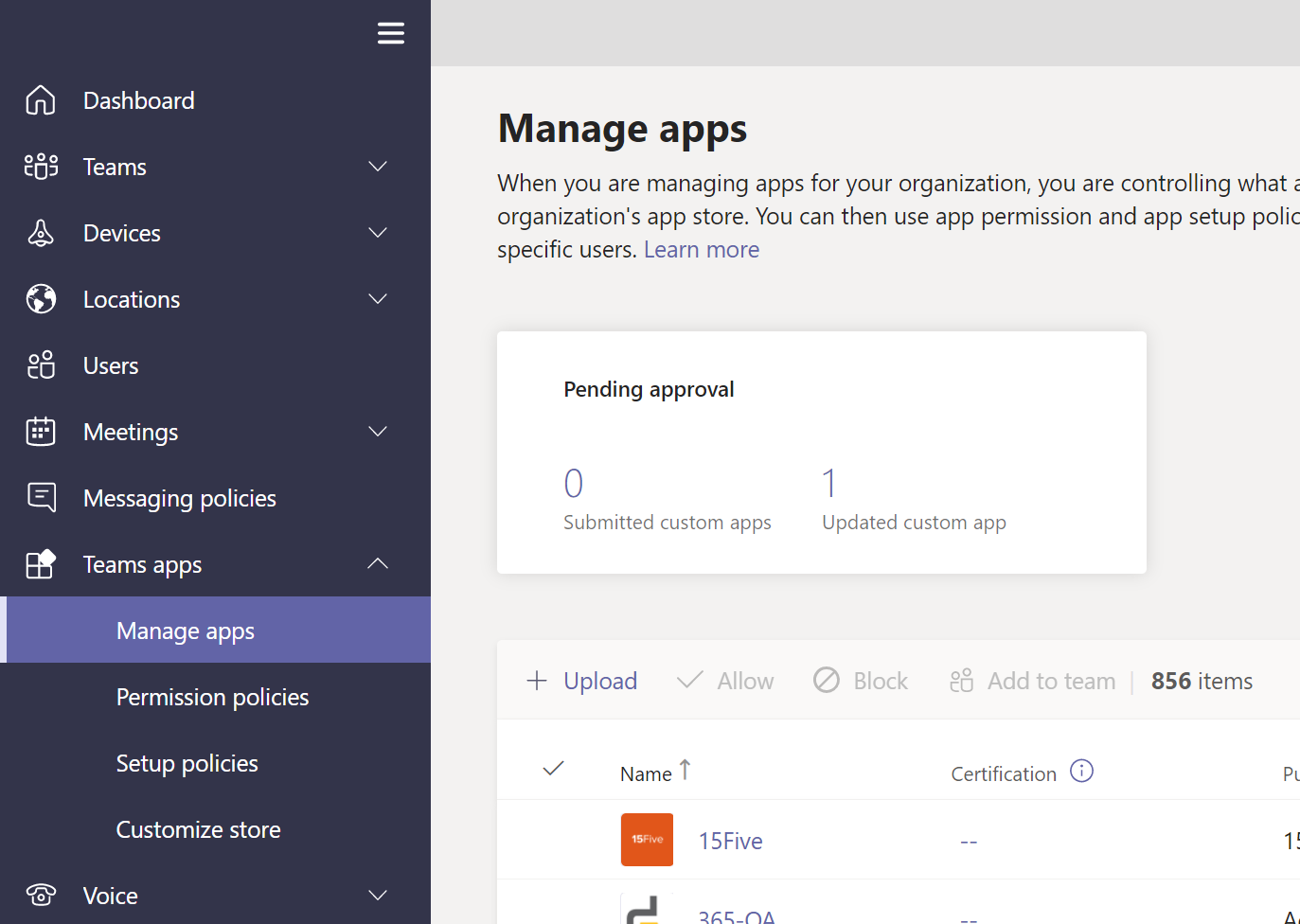Viewport: 1300px width, 924px height.
Task: Open Customize store submenu item
Action: coord(215,829)
